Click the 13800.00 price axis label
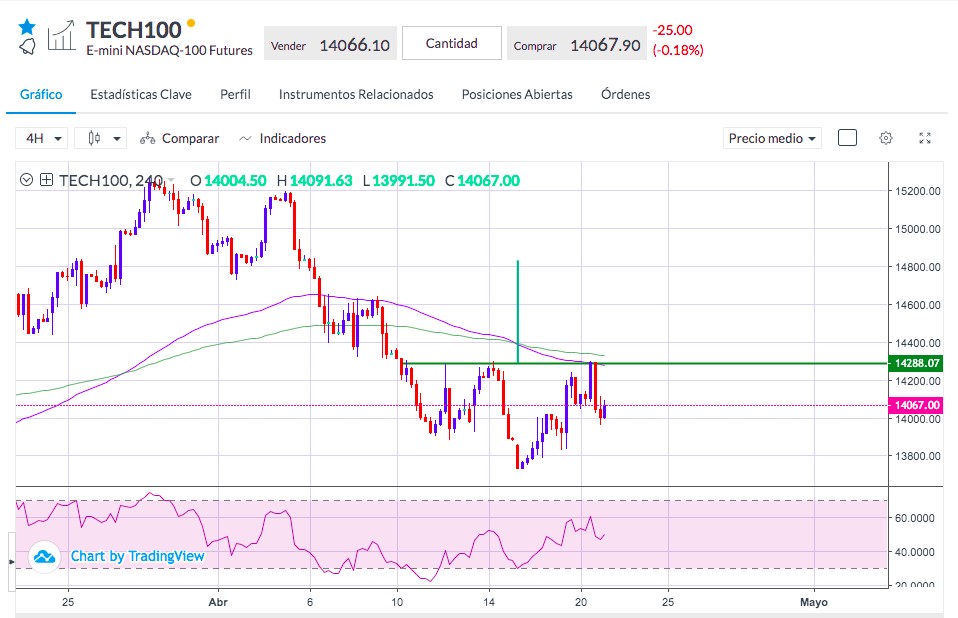 pos(918,456)
